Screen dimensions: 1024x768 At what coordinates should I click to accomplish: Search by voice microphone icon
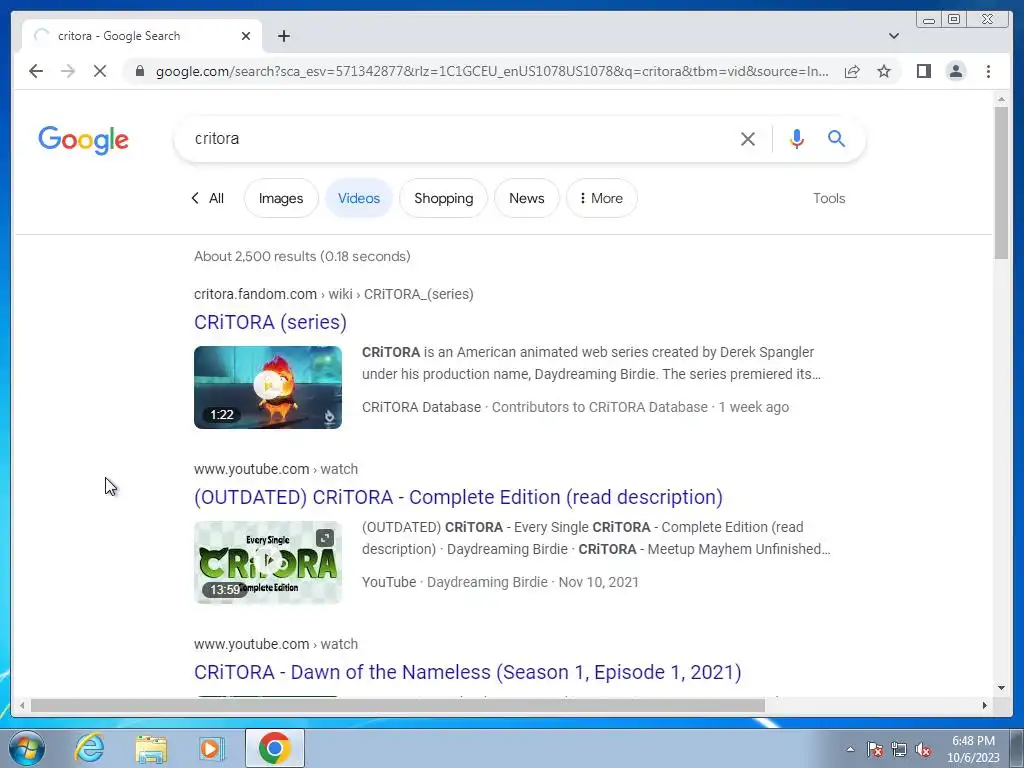pos(796,138)
